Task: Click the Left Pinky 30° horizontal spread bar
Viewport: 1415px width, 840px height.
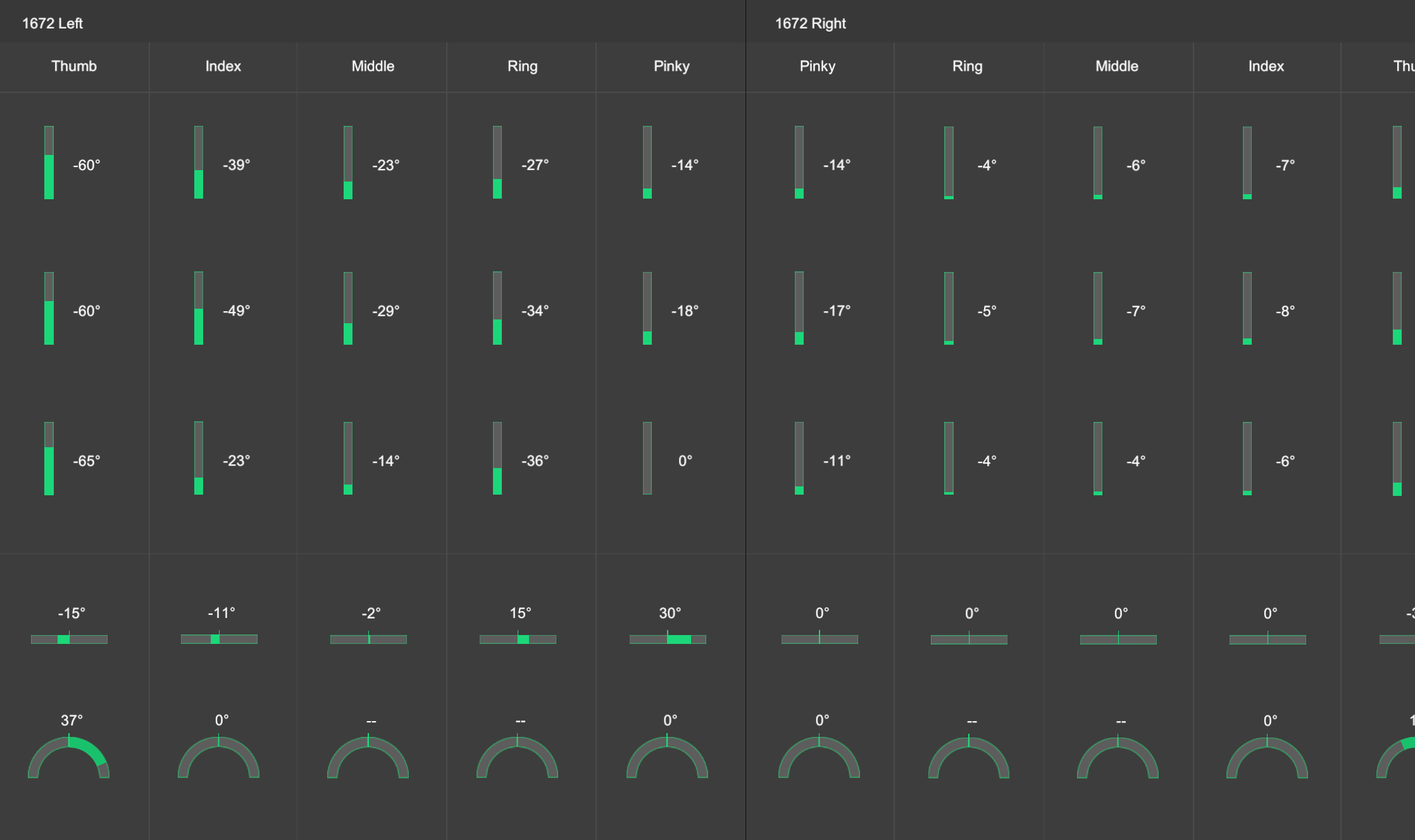Action: click(x=668, y=639)
